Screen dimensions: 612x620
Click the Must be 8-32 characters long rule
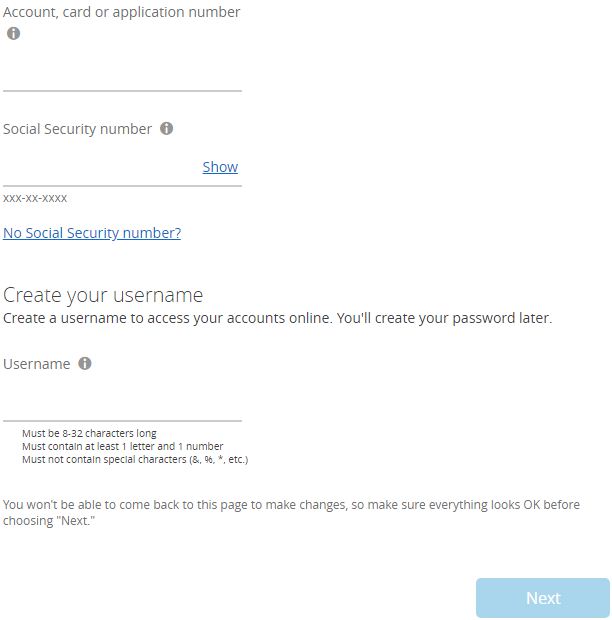pos(89,433)
